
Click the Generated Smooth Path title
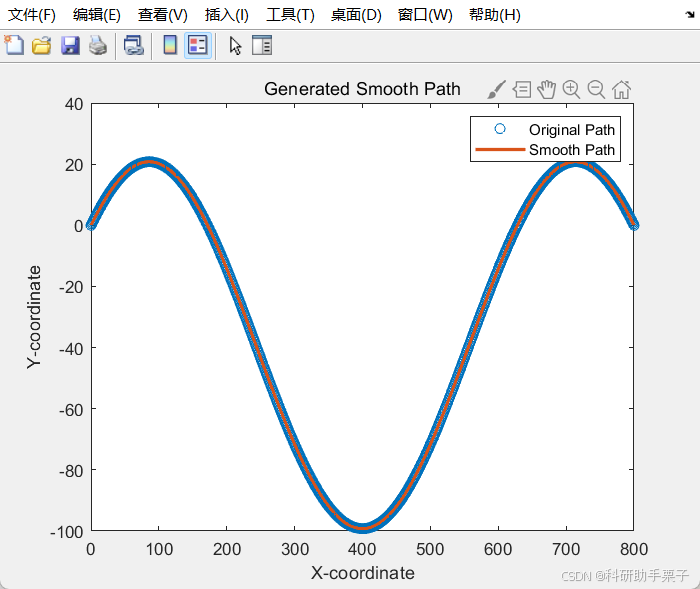[x=362, y=89]
